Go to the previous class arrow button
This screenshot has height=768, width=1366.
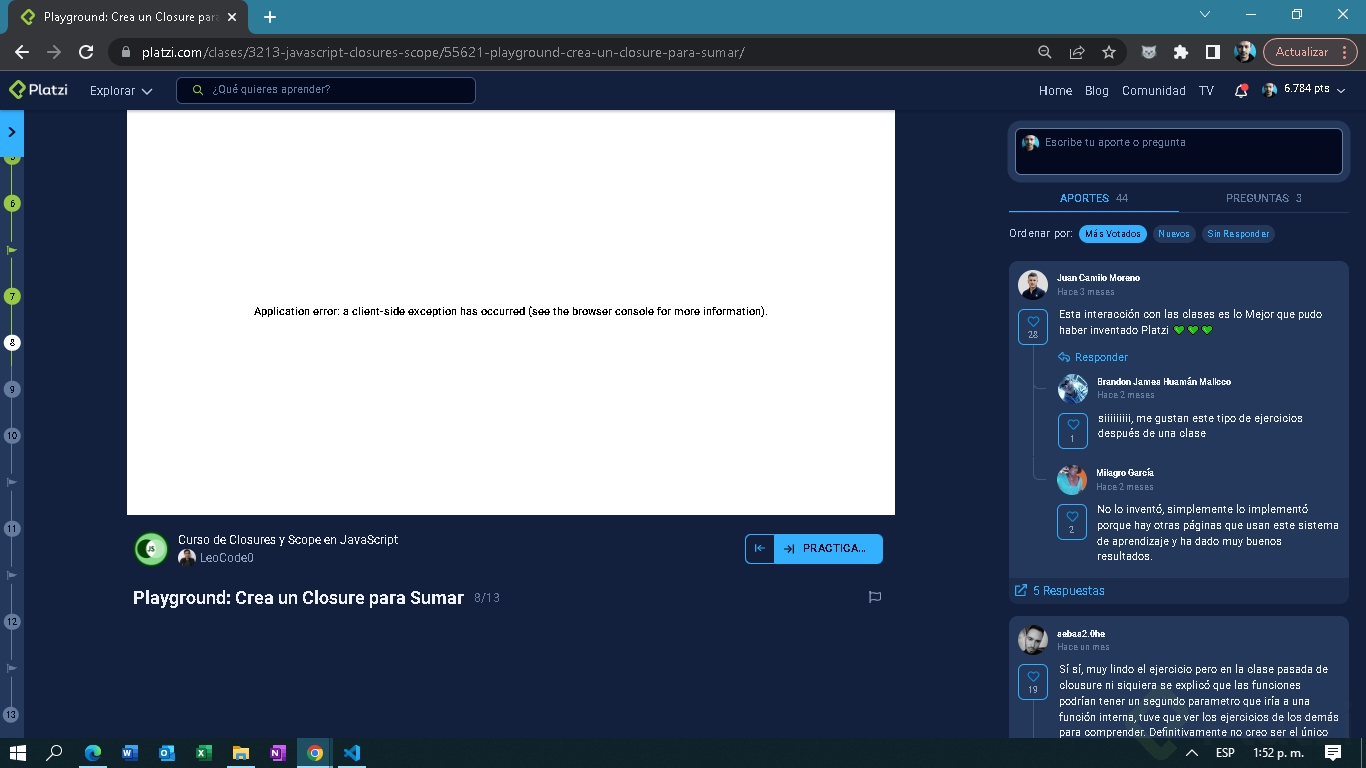click(x=759, y=549)
